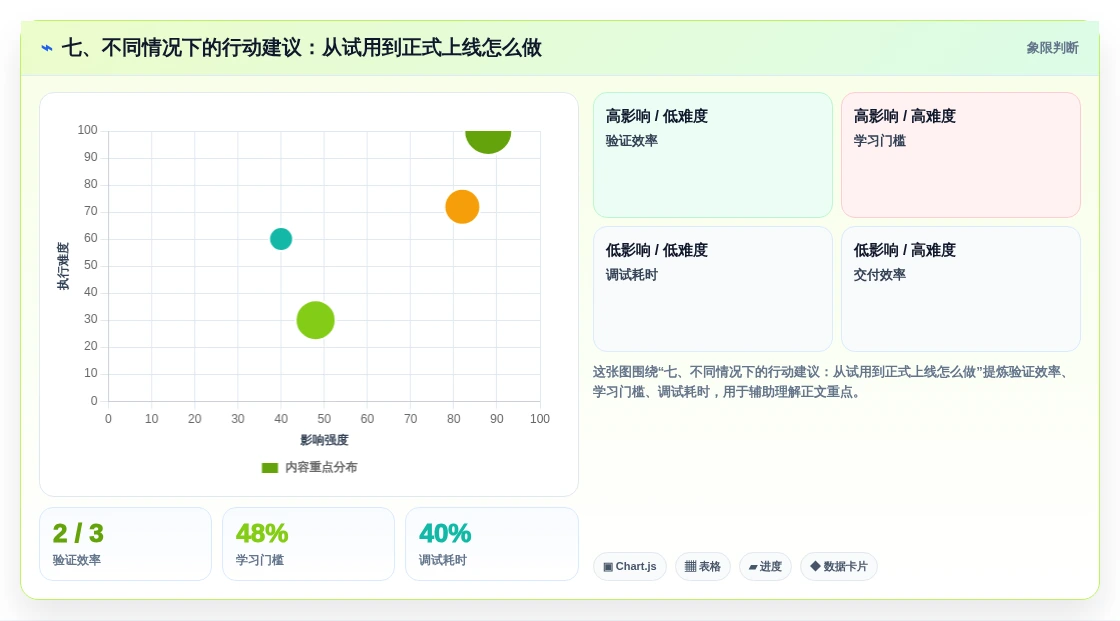Click the icon in the Chart.js chip
The height and width of the screenshot is (621, 1120).
point(608,567)
